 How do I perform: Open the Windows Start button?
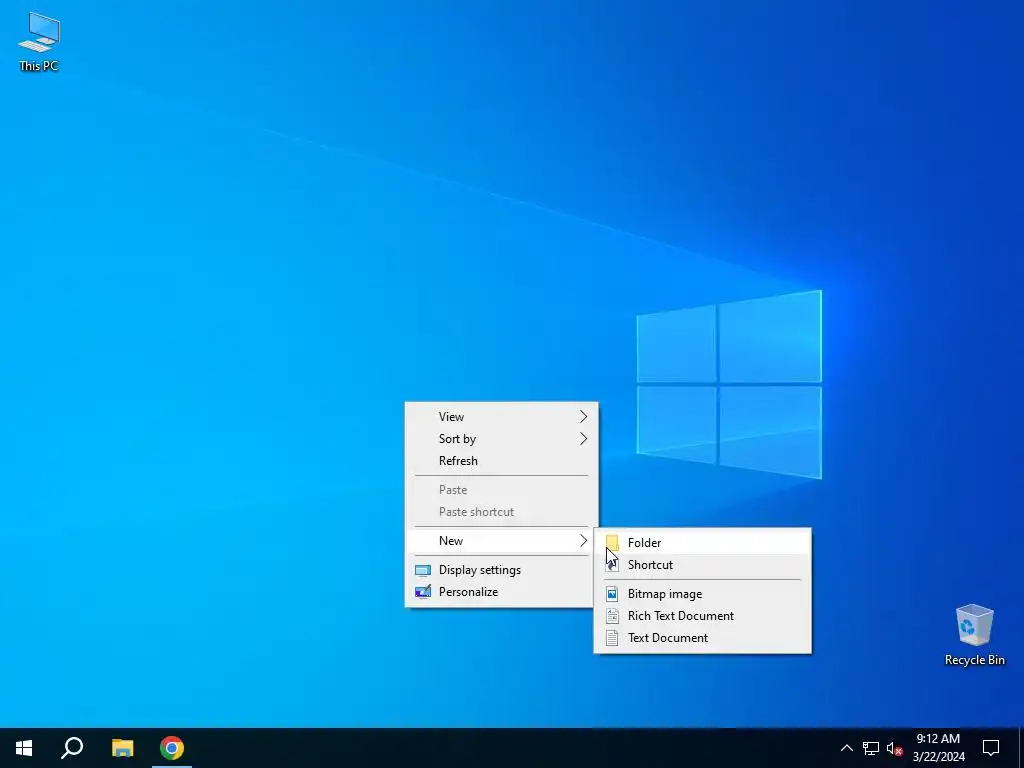click(x=24, y=748)
